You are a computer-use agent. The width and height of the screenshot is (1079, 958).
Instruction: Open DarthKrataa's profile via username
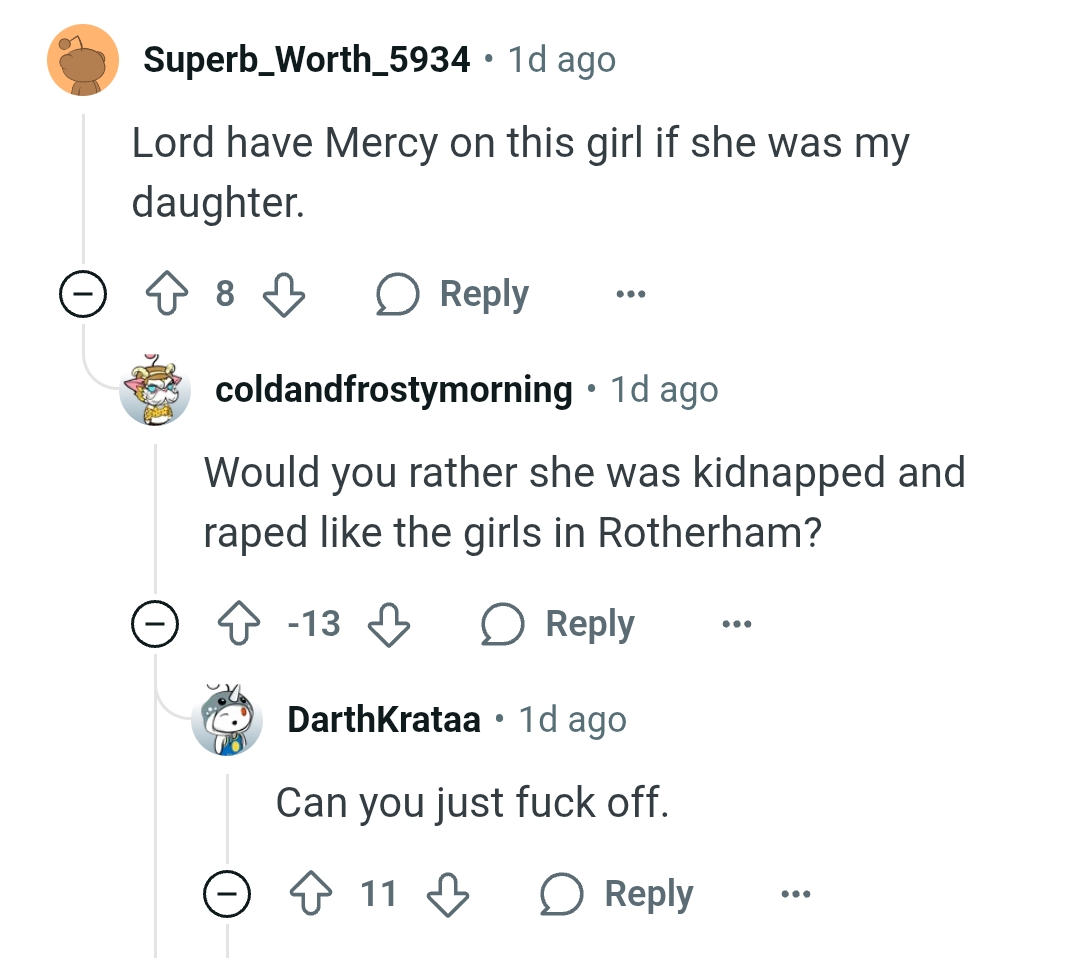384,720
